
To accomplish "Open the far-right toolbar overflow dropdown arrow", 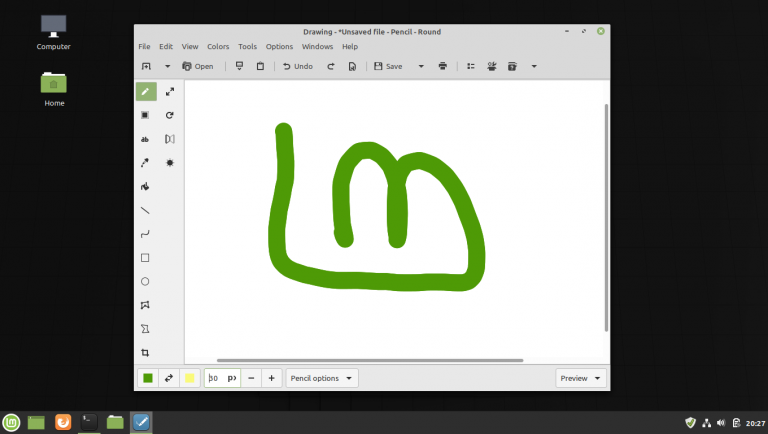I will (534, 66).
